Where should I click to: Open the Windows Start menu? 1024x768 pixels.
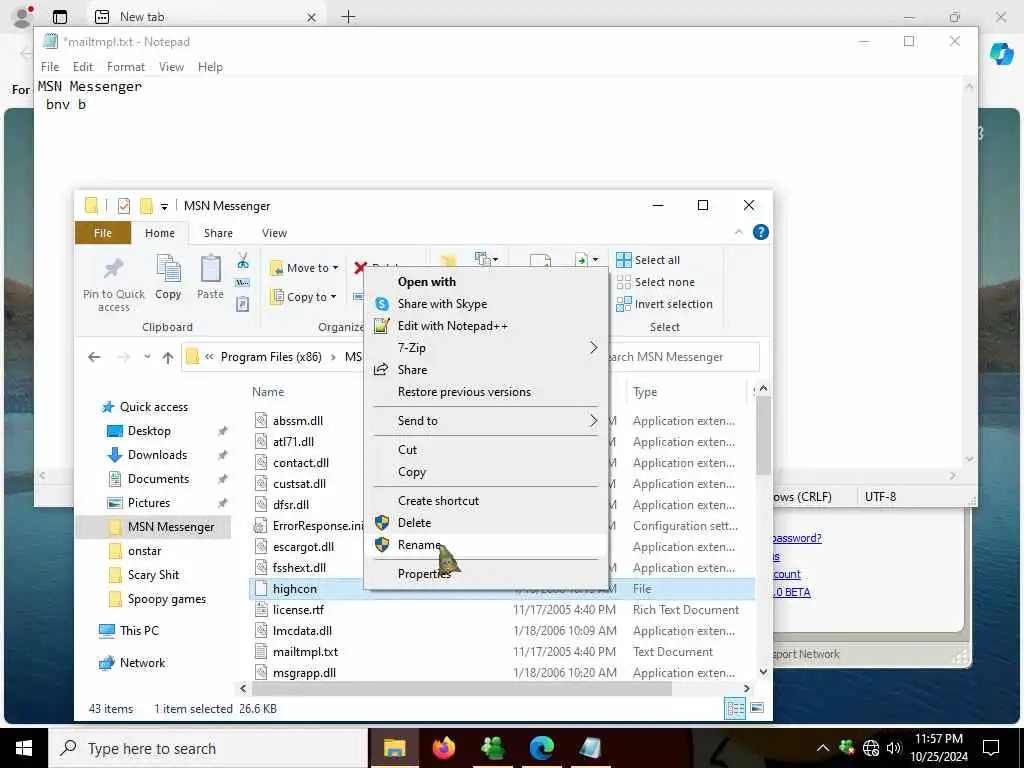tap(24, 748)
